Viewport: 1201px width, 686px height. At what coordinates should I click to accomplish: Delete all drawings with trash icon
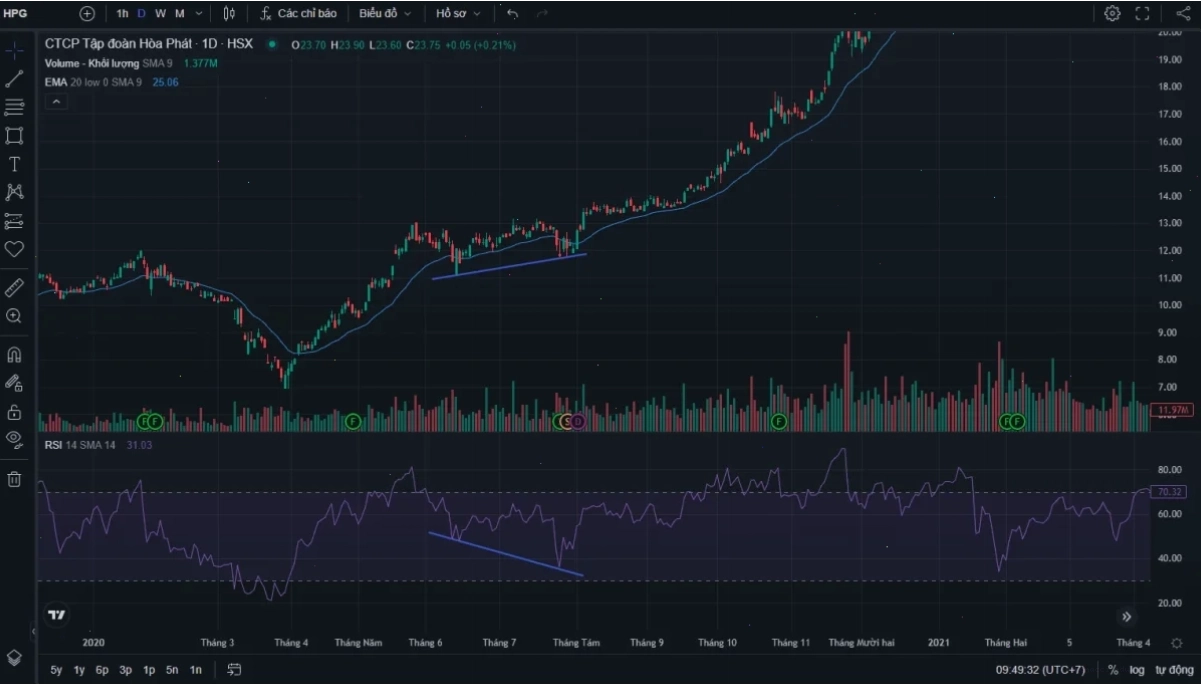pyautogui.click(x=14, y=479)
